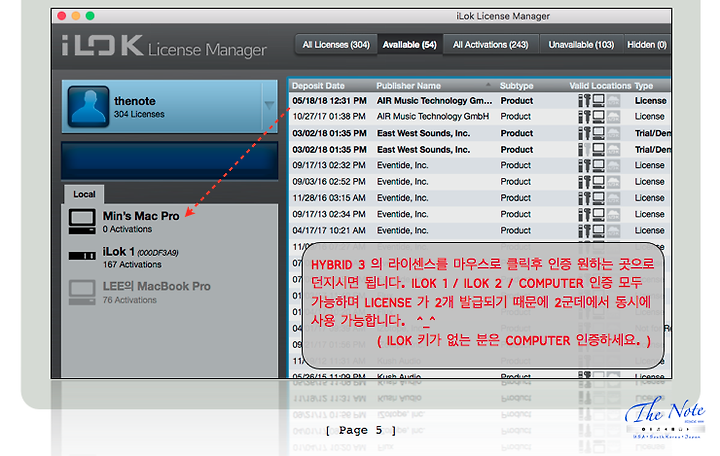Sort by Deposit Date column header
The height and width of the screenshot is (456, 720).
318,86
